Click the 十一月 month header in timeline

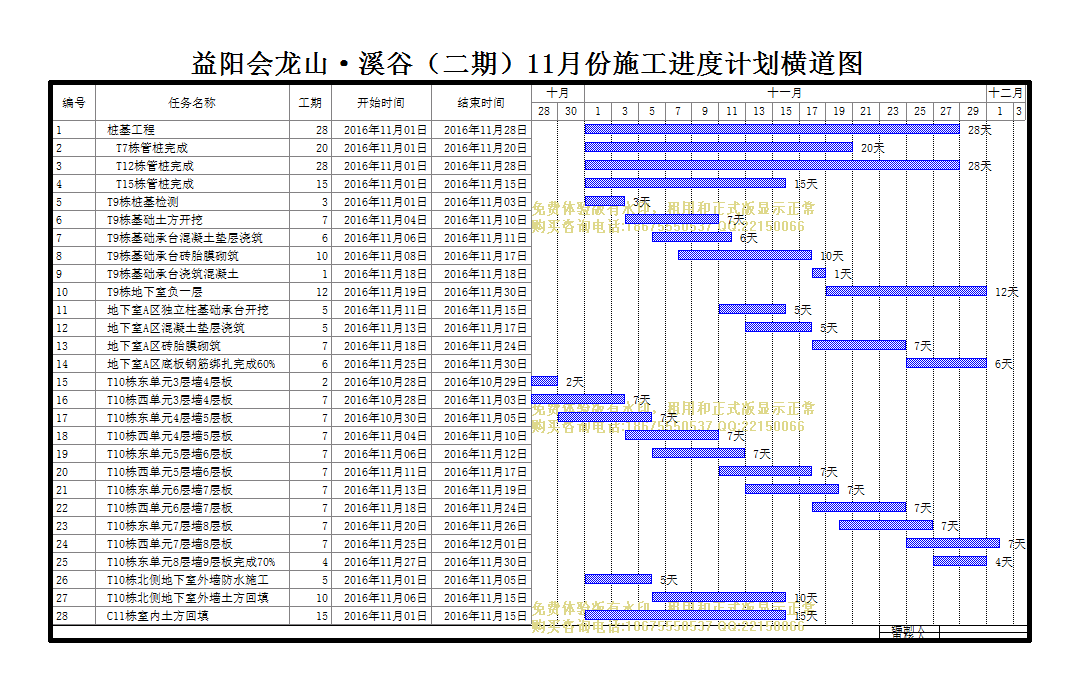[x=785, y=93]
